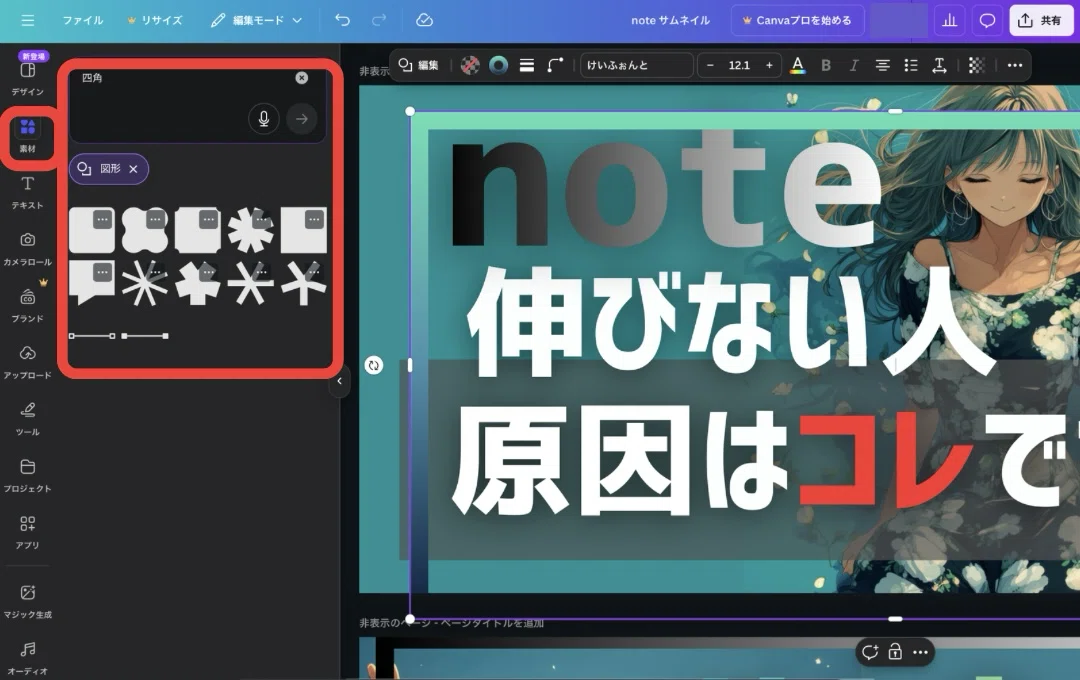
Task: Click the 編集 shape edit button
Action: (419, 65)
